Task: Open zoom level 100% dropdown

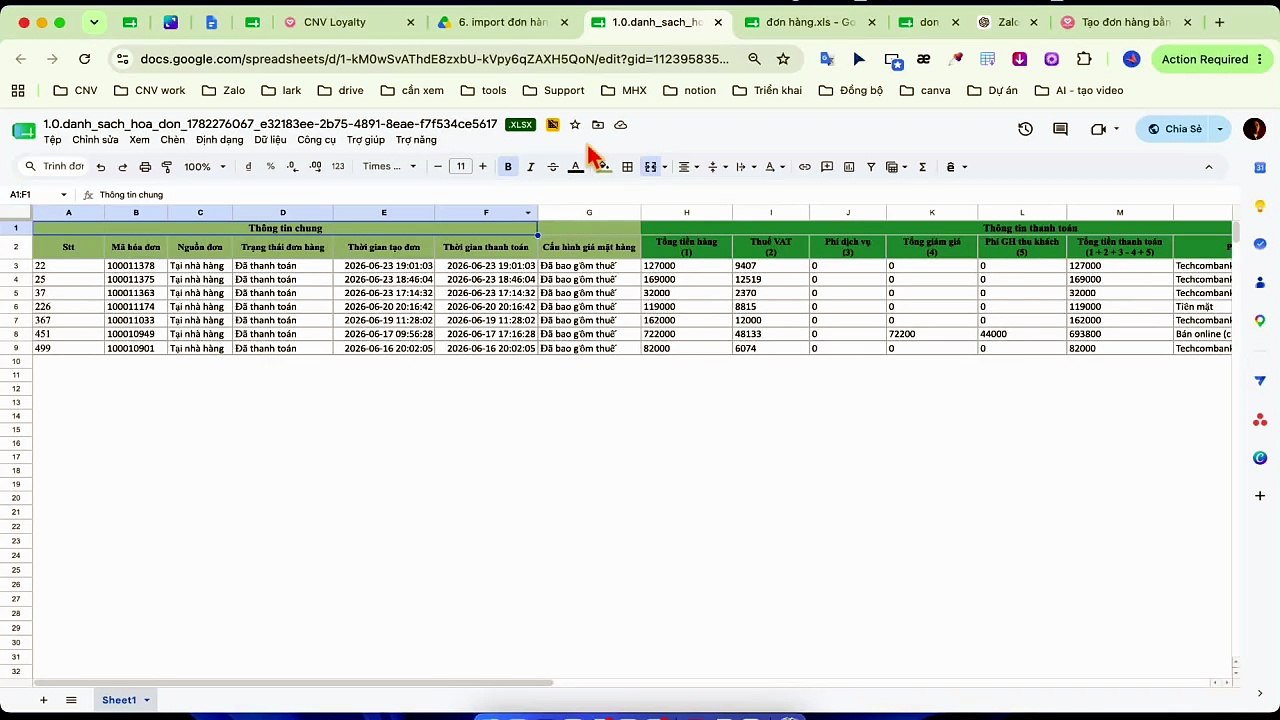Action: [x=205, y=167]
